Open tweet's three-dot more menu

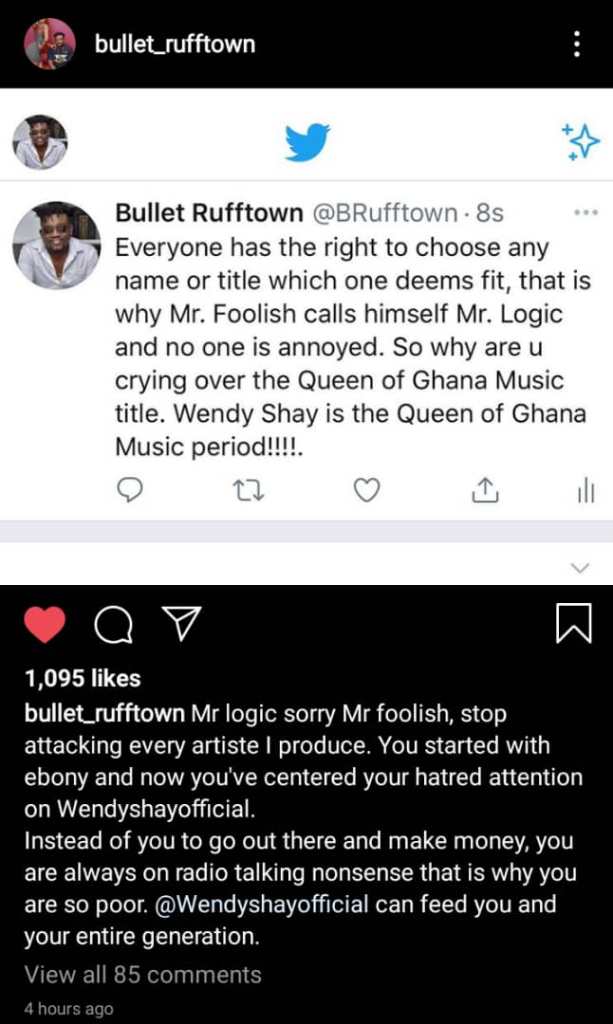click(585, 212)
